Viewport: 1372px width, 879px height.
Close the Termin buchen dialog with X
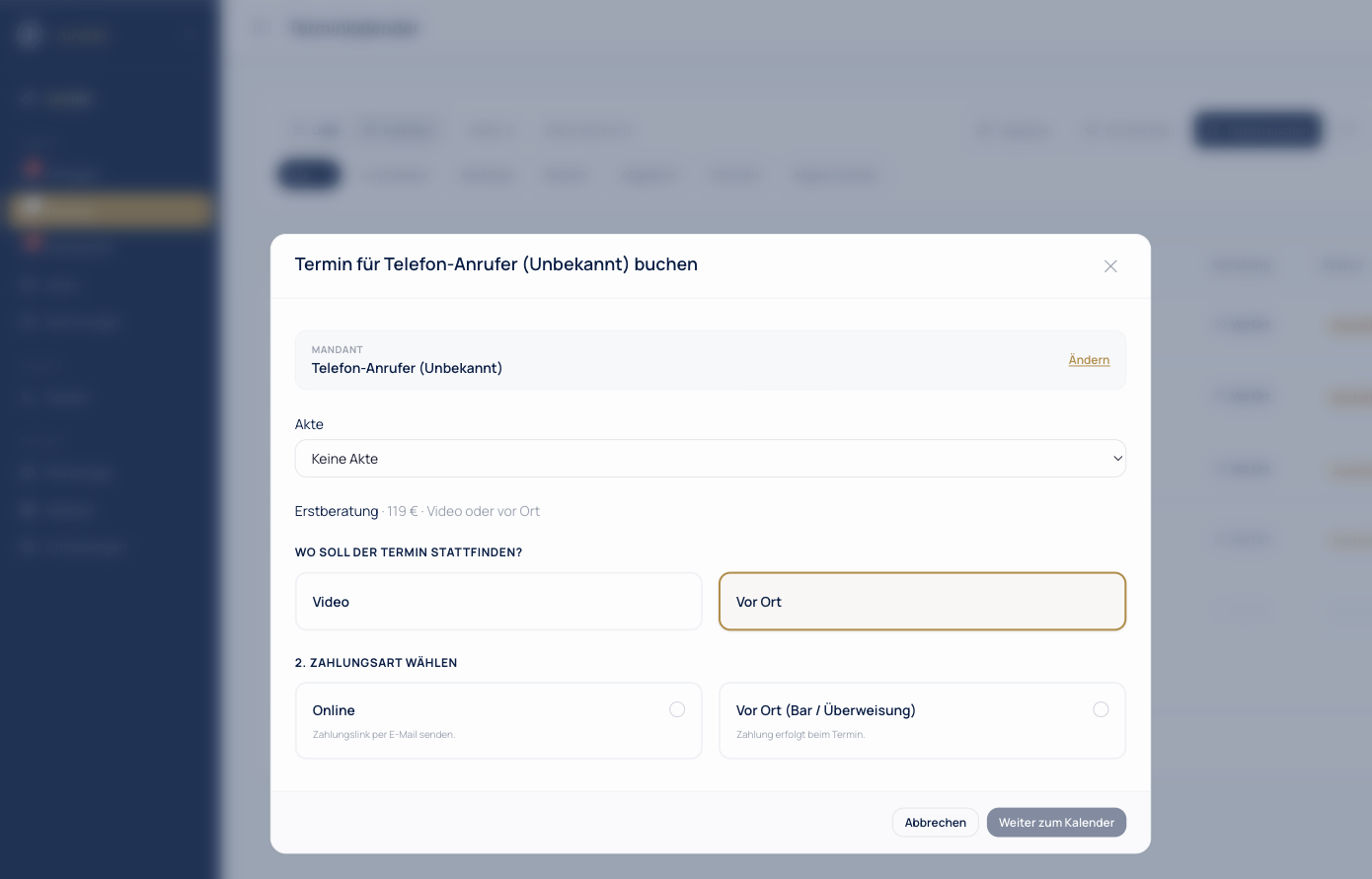click(x=1110, y=266)
